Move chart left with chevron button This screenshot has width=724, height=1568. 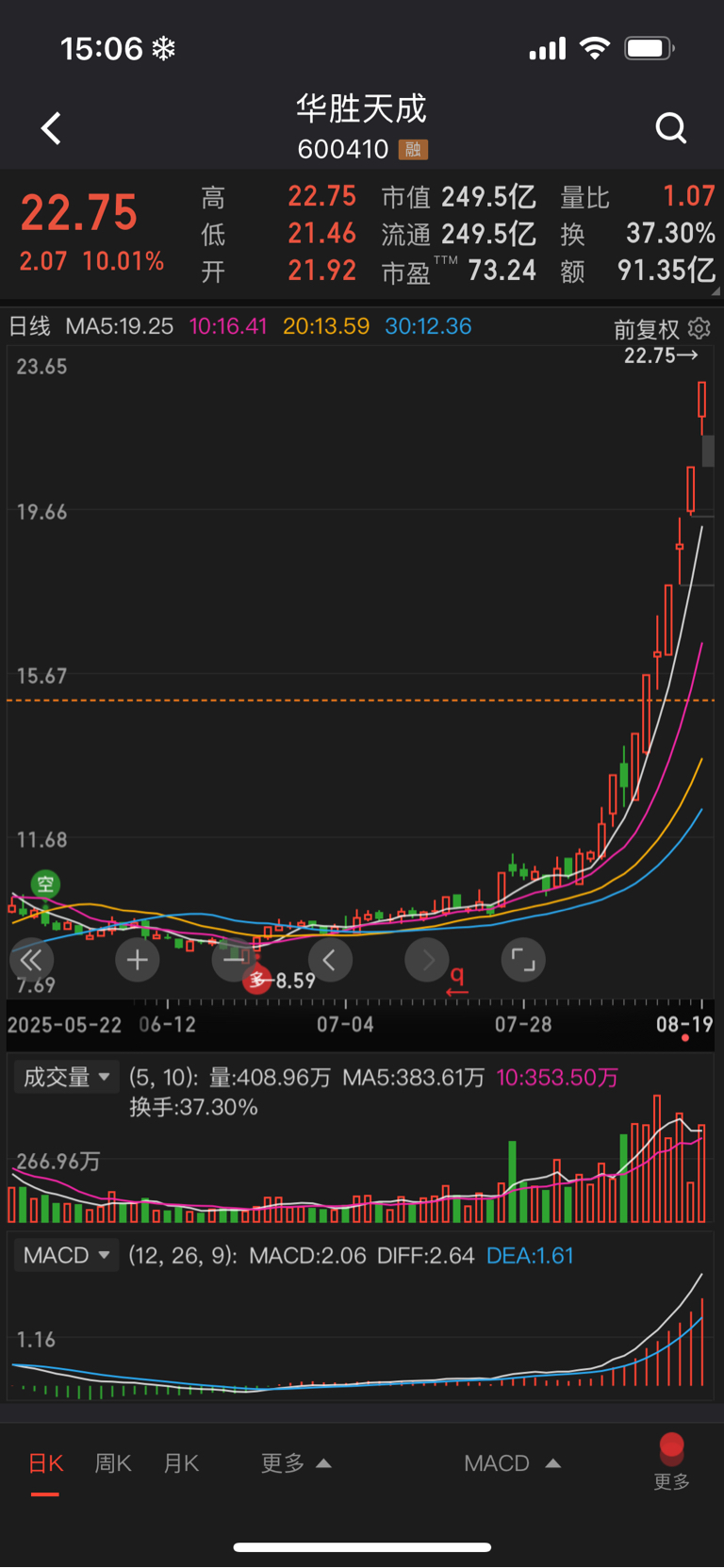click(x=330, y=960)
